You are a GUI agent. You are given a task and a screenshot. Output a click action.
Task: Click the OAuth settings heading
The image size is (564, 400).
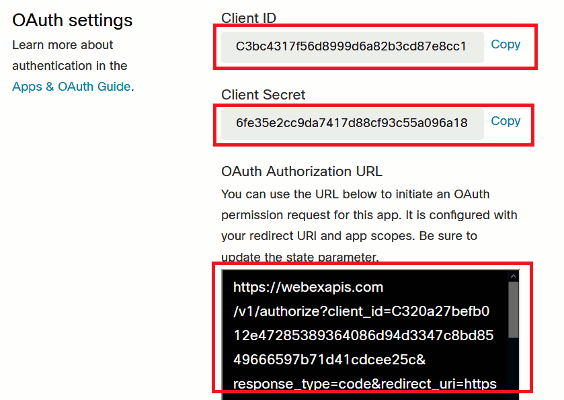coord(72,20)
